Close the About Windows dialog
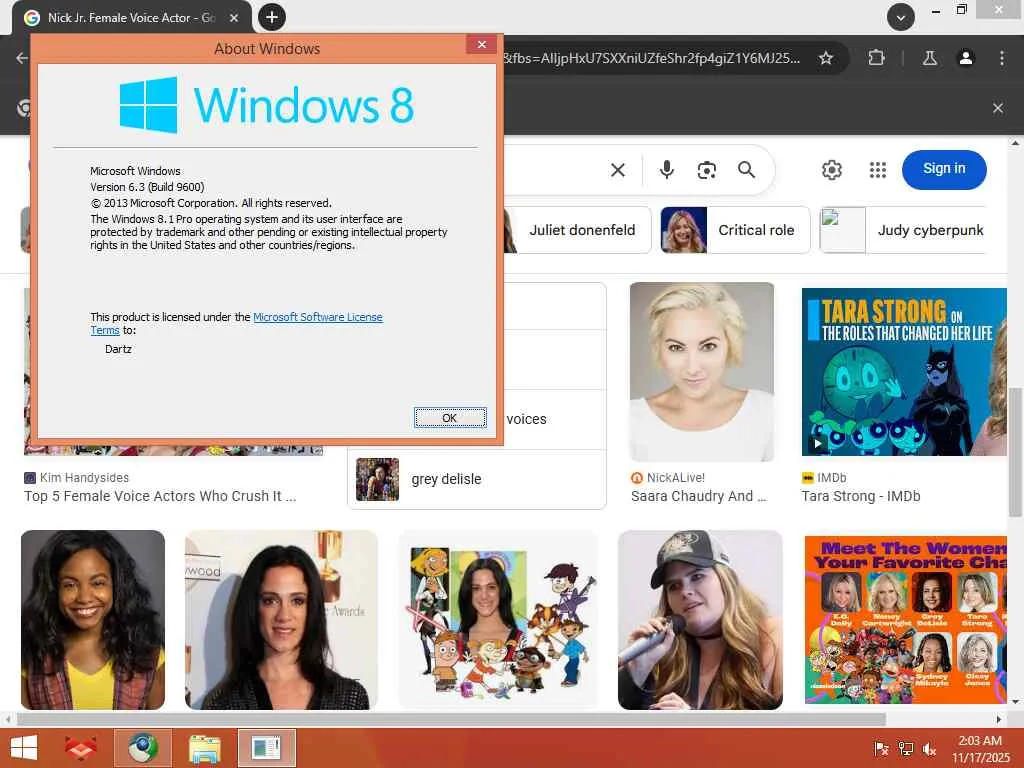This screenshot has width=1024, height=768. [482, 44]
